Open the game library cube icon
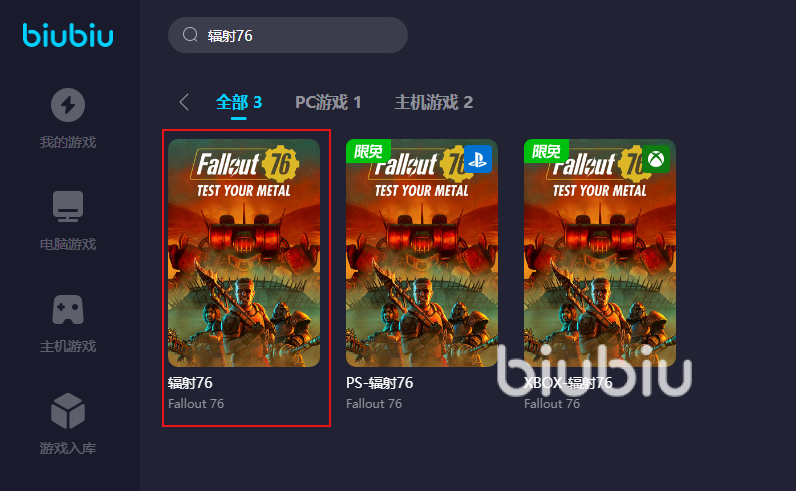 click(x=68, y=411)
